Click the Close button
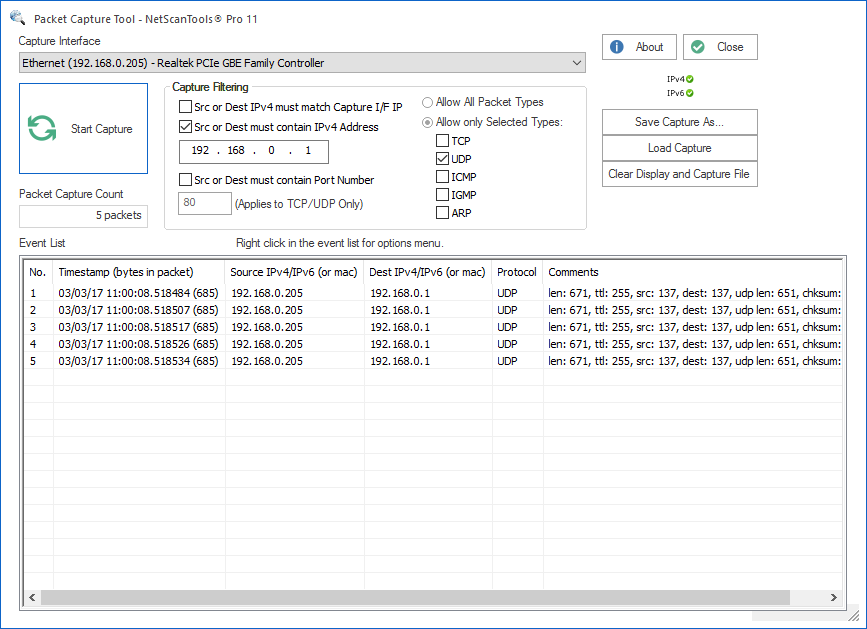The width and height of the screenshot is (867, 629). click(x=720, y=47)
